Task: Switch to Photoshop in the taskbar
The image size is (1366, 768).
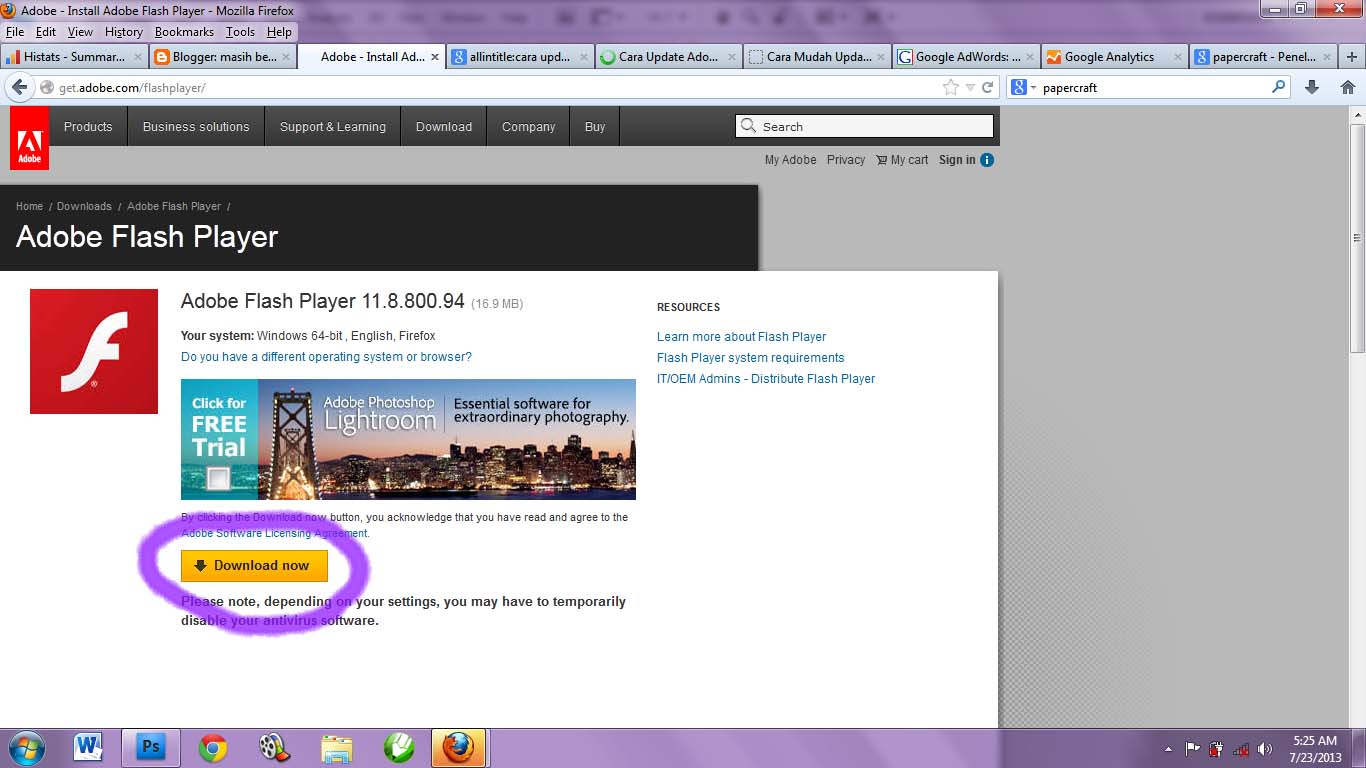Action: point(150,747)
